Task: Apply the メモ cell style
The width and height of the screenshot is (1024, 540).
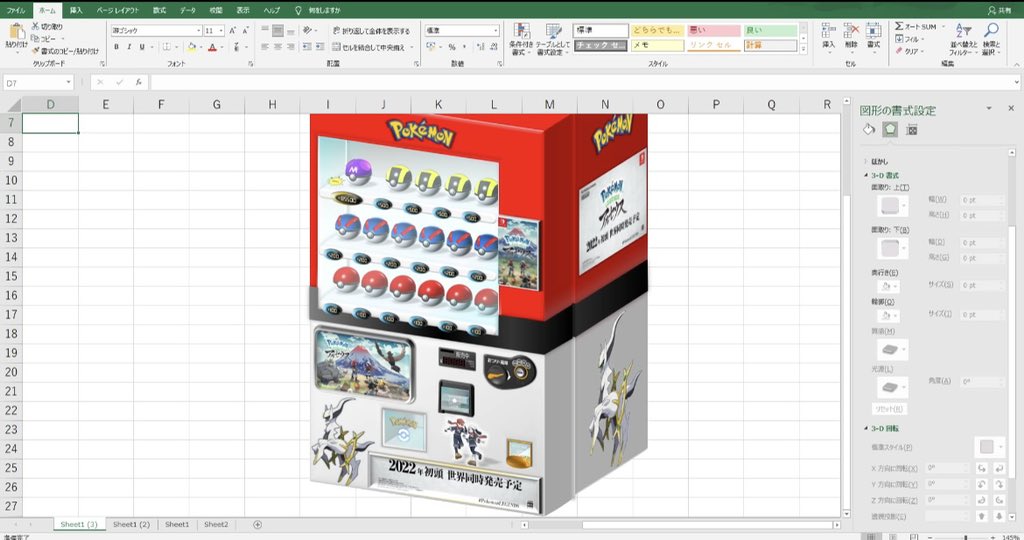Action: (x=658, y=45)
